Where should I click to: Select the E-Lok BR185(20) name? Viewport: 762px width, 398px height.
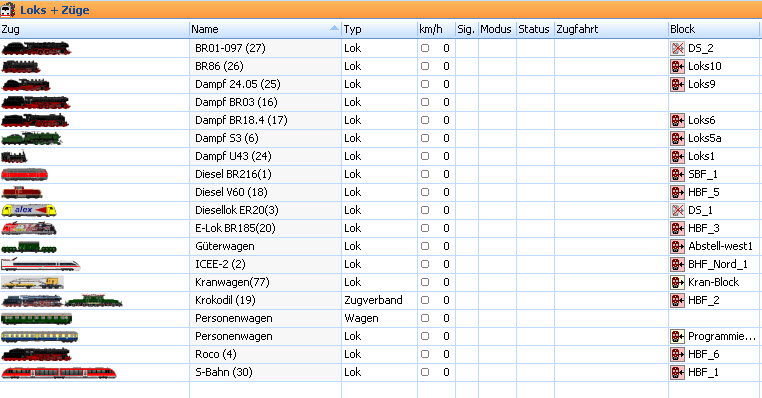[235, 228]
